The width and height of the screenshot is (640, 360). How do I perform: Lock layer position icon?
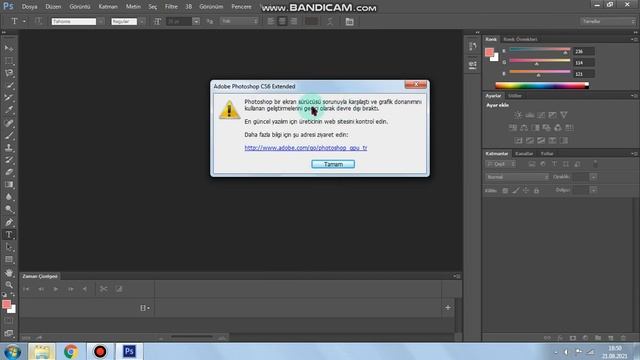pos(526,191)
